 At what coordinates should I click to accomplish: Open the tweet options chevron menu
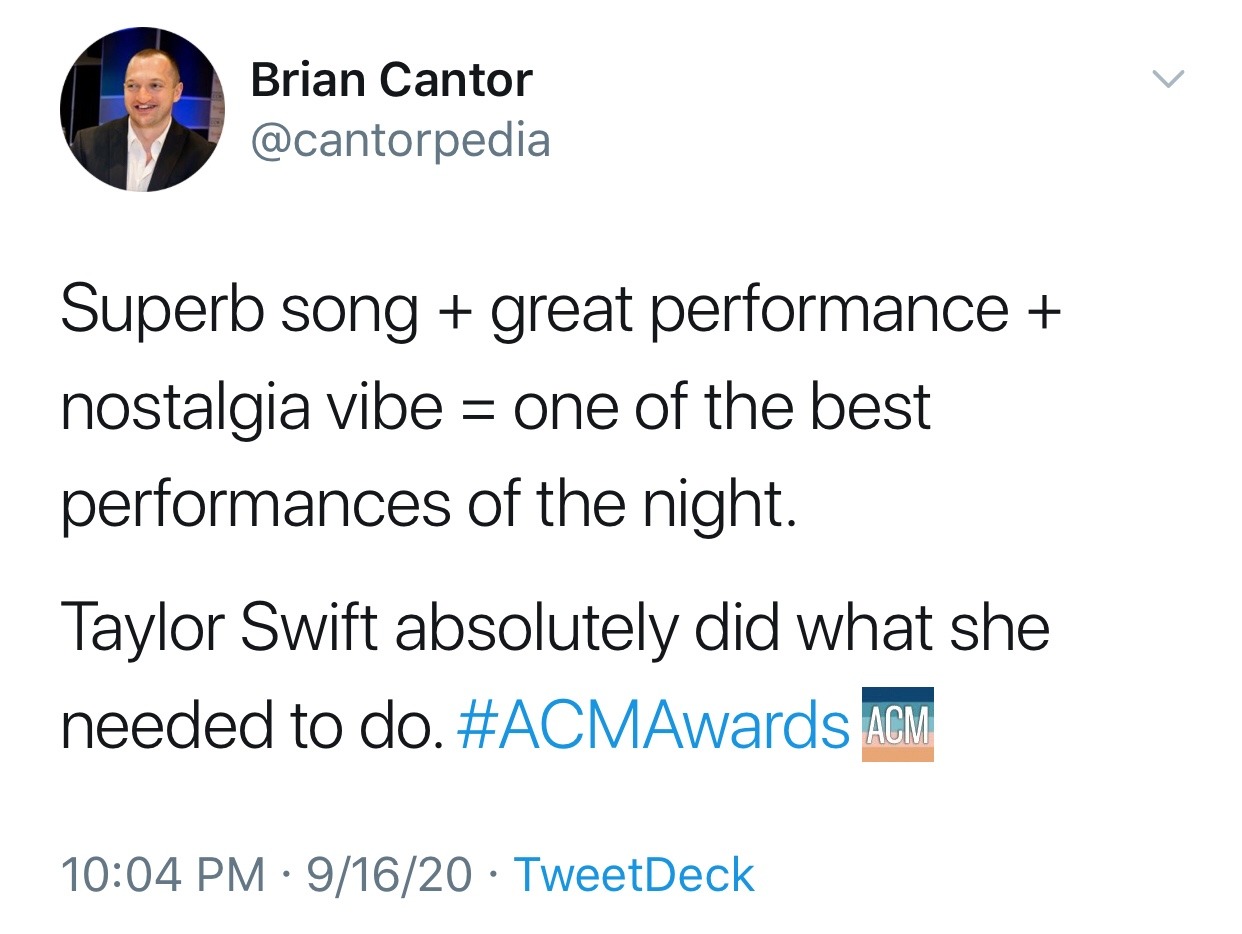pos(1168,77)
